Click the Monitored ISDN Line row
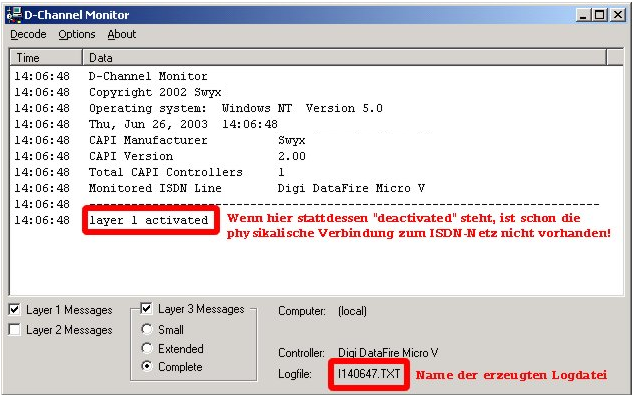Image resolution: width=632 pixels, height=395 pixels. [x=316, y=188]
